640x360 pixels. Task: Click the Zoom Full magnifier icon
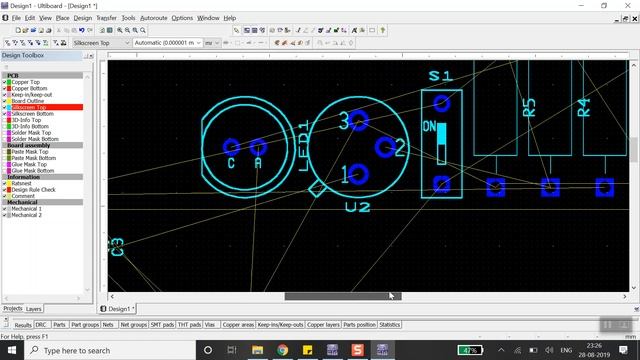point(143,30)
